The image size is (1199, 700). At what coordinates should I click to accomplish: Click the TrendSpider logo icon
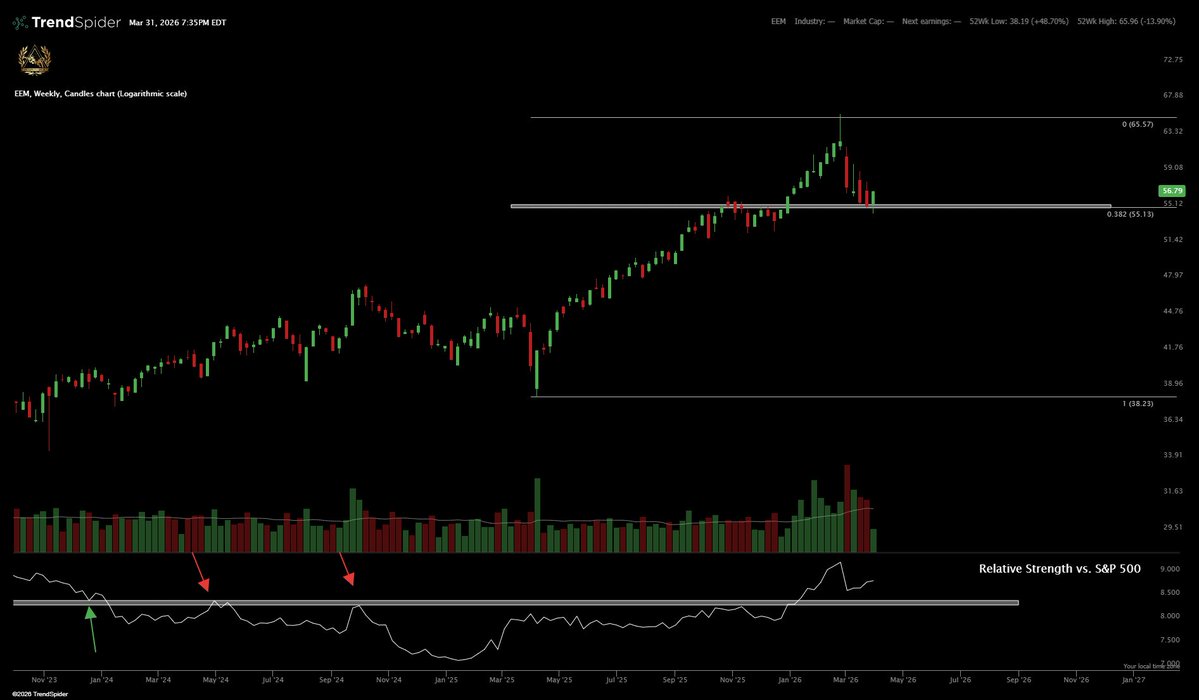[20, 22]
